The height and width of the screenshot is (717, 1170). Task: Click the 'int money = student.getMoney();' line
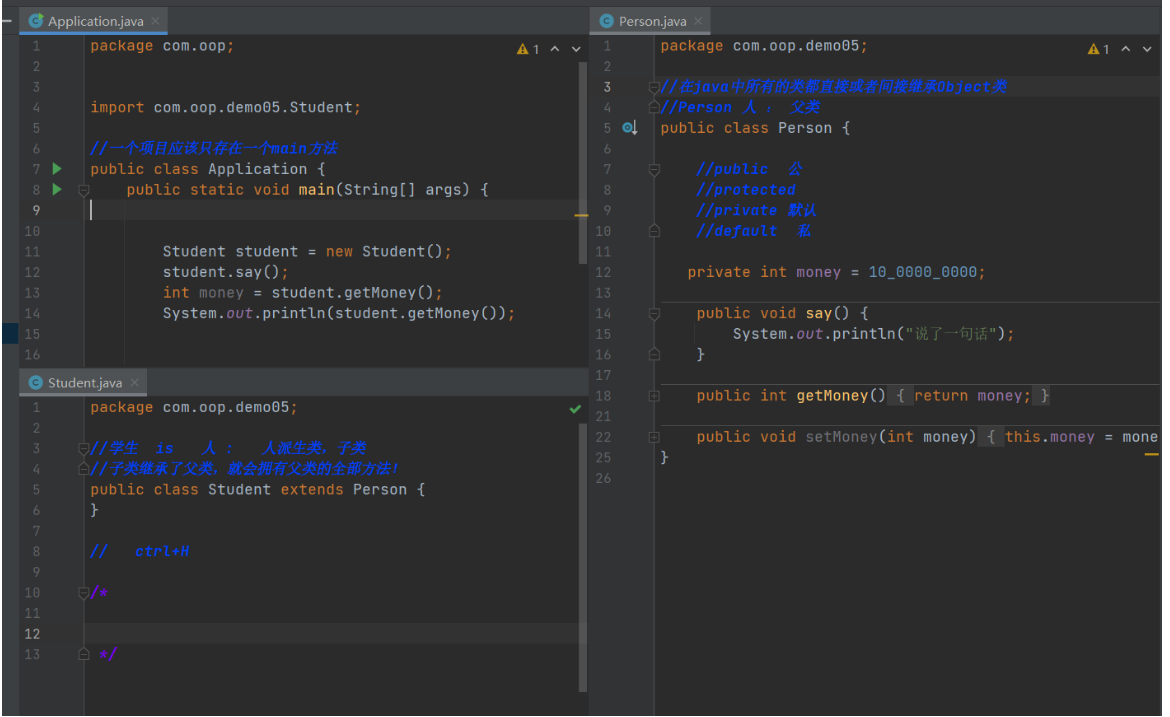click(302, 292)
